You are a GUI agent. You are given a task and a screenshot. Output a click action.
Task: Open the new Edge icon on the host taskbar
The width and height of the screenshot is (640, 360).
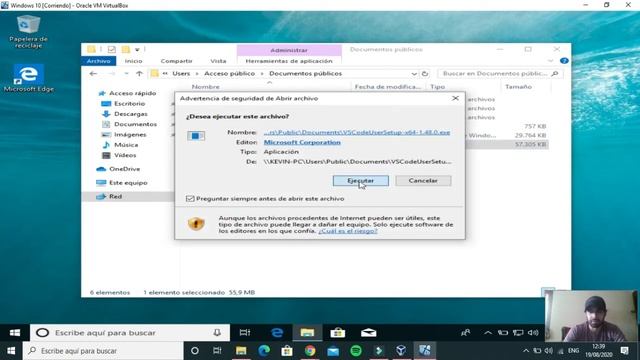point(264,351)
